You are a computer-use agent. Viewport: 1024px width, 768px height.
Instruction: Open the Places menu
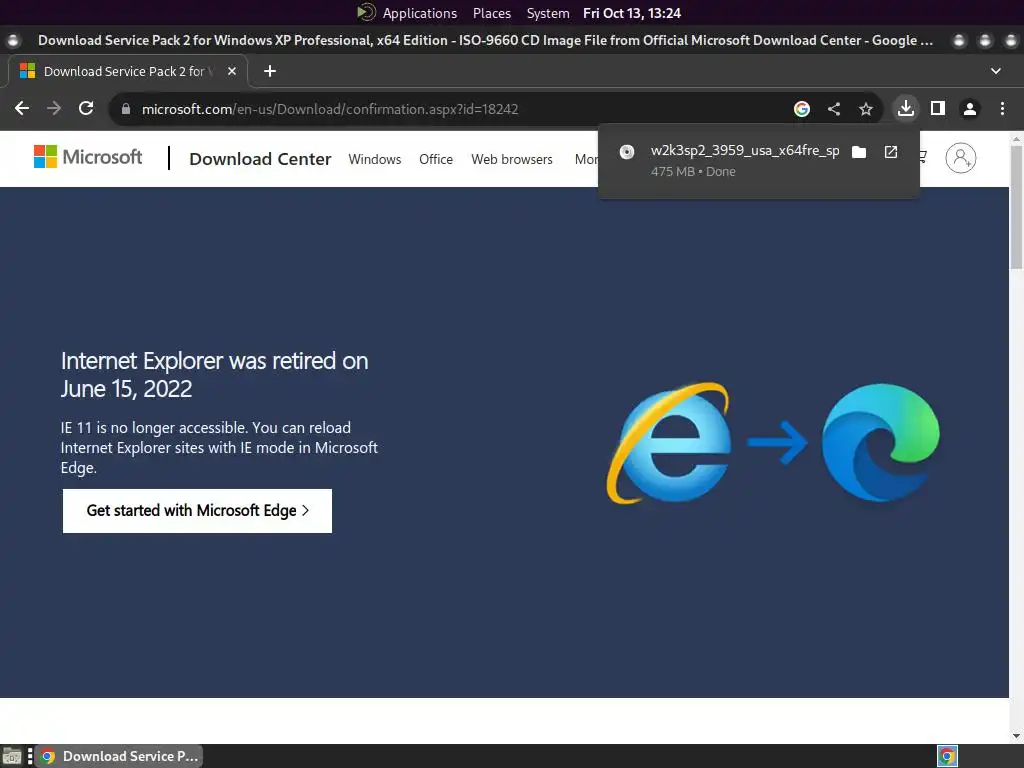(x=492, y=13)
